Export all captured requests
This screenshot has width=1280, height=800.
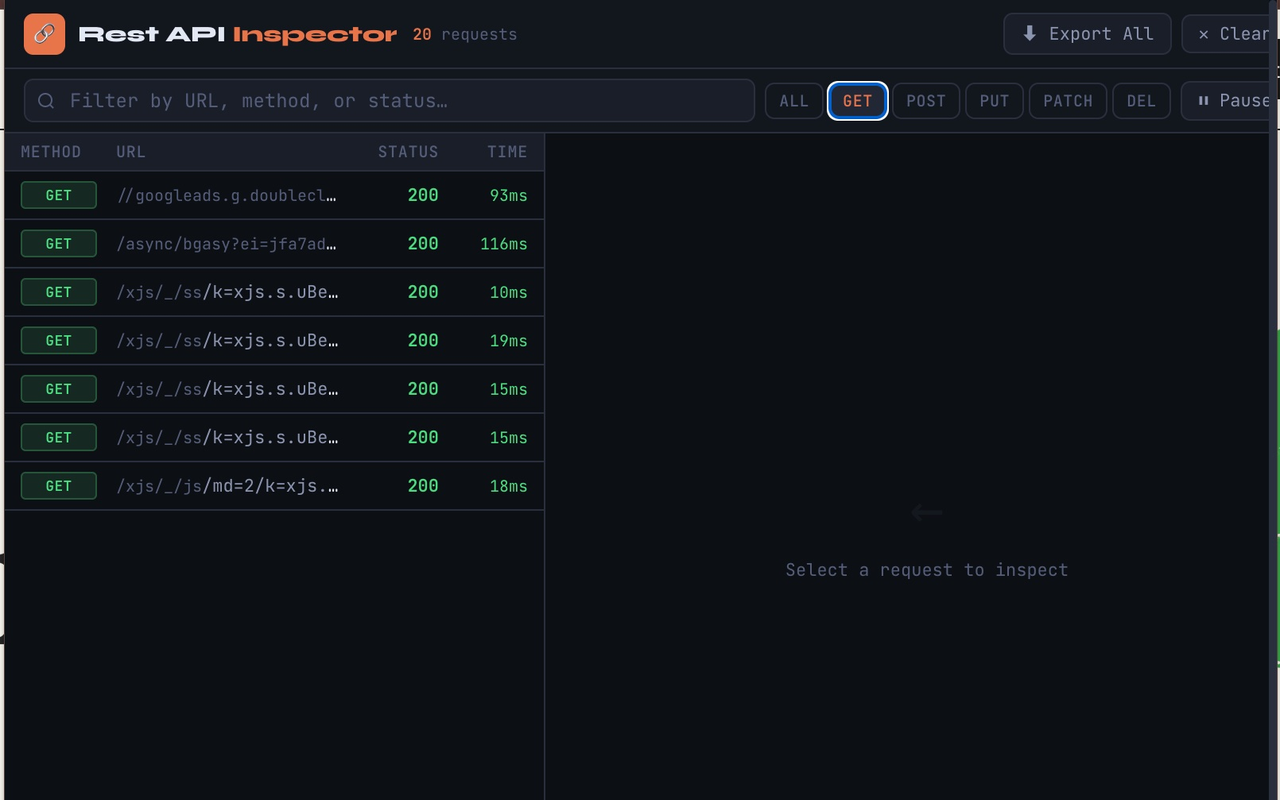(x=1087, y=34)
